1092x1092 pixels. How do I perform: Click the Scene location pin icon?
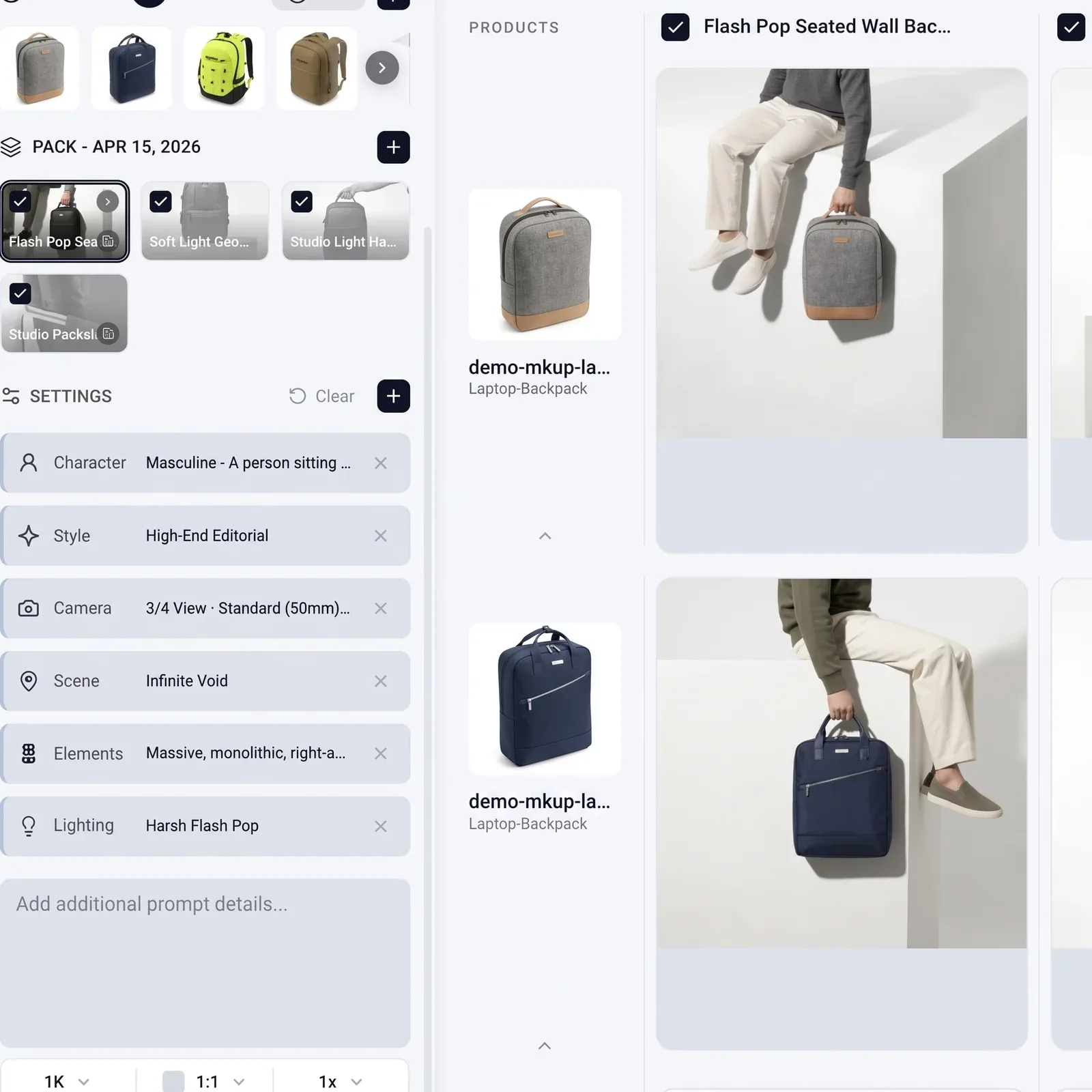[29, 681]
